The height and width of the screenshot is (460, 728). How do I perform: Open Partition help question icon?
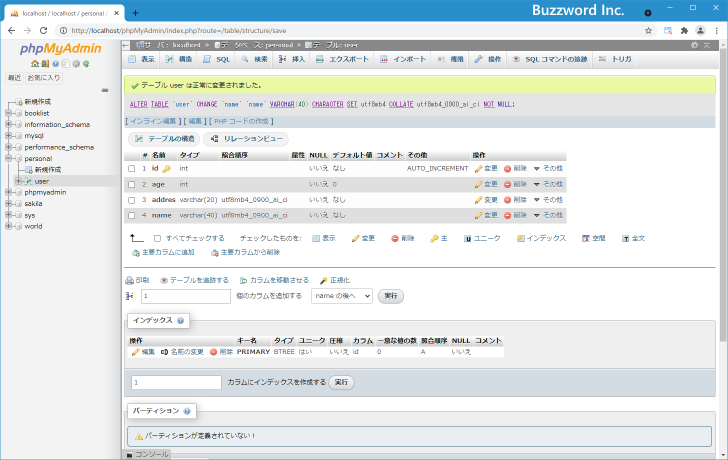(187, 411)
